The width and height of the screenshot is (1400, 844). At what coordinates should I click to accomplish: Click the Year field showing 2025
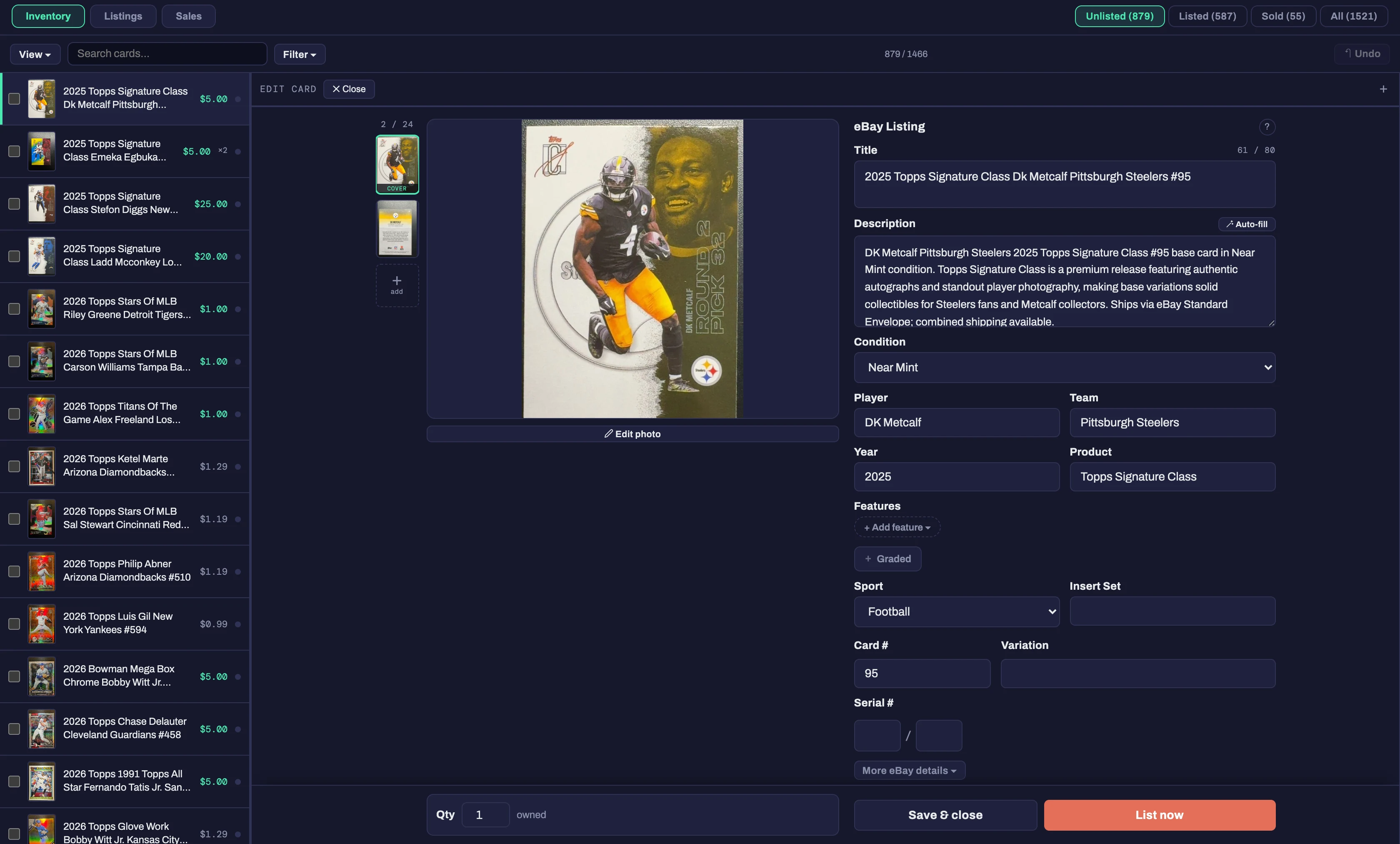(x=956, y=476)
